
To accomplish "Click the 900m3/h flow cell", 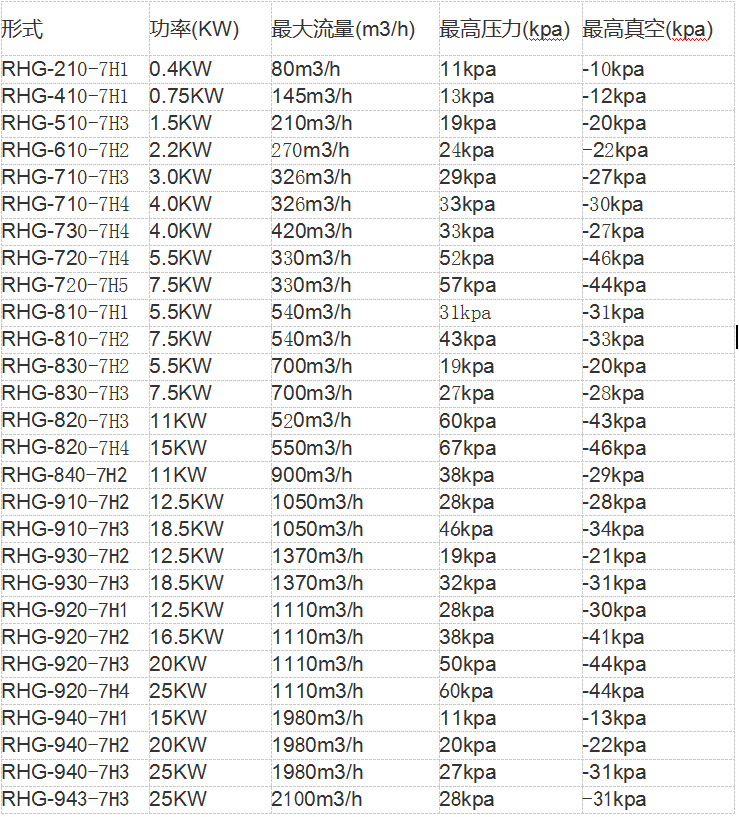I will click(x=311, y=474).
